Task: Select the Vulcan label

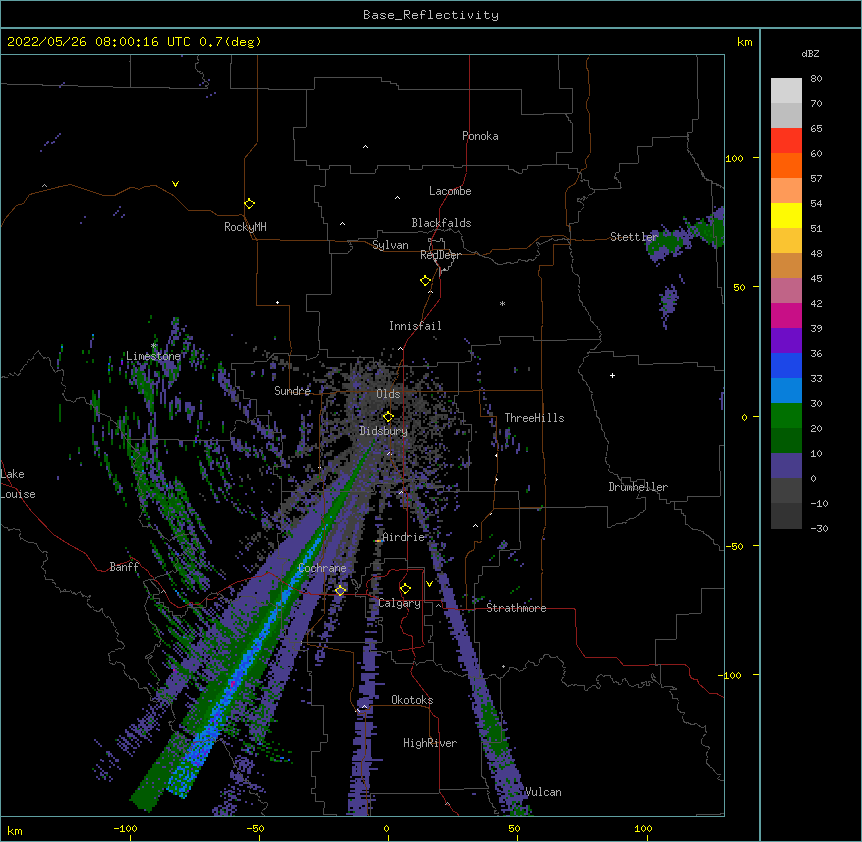Action: (543, 792)
